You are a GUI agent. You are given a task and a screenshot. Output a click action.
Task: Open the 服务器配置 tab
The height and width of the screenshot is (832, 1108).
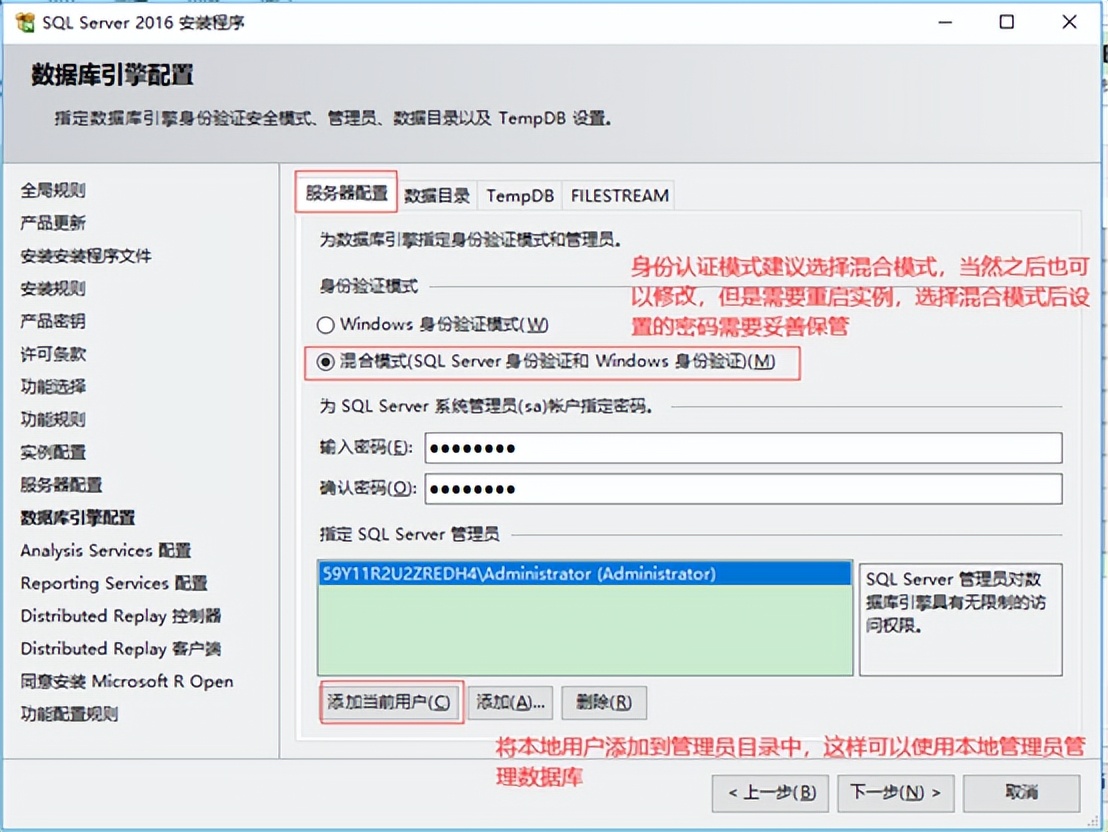tap(346, 192)
